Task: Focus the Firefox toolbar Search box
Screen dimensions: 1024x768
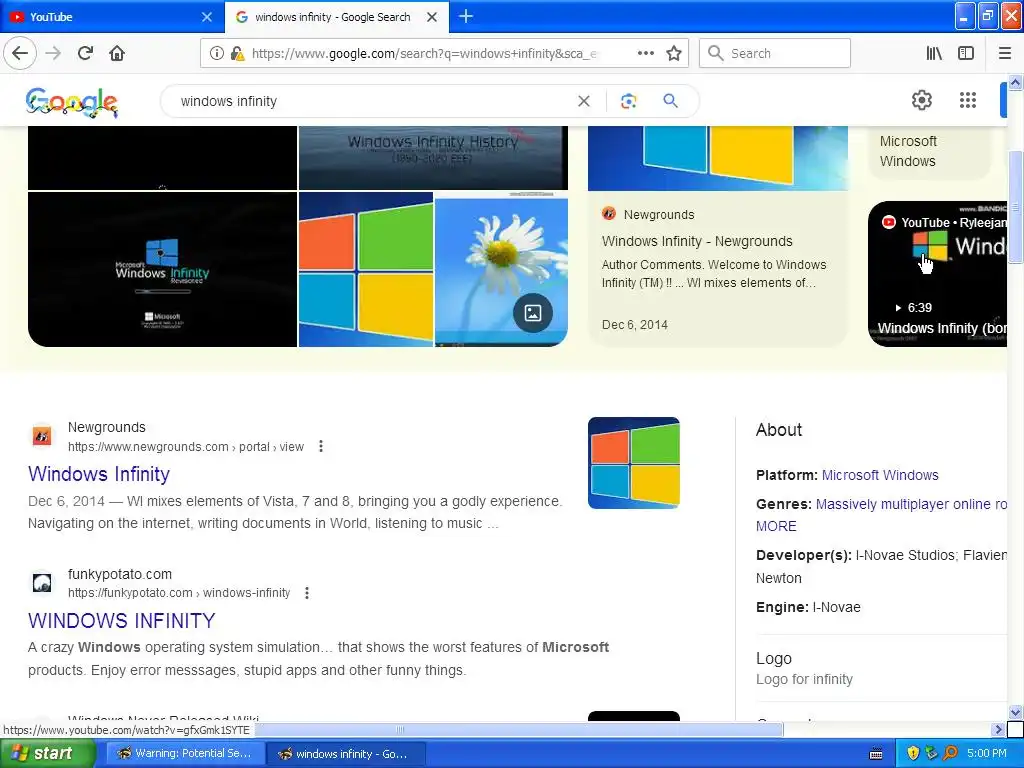Action: pyautogui.click(x=775, y=53)
